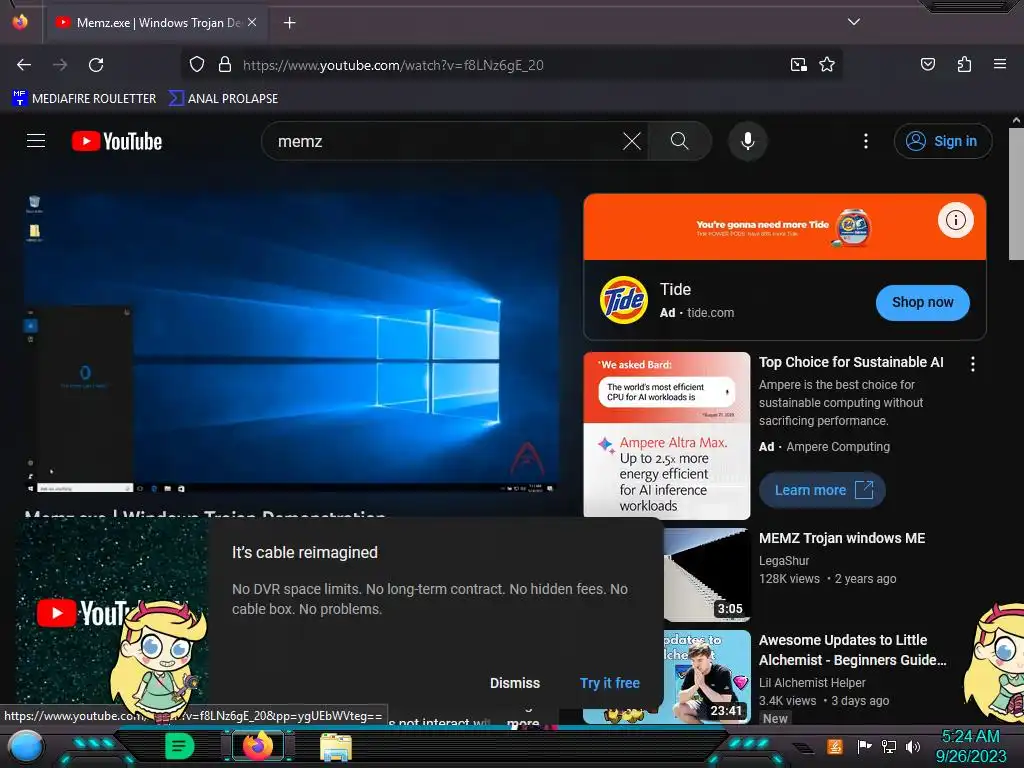Open options menu for the Ampere ad

point(972,364)
